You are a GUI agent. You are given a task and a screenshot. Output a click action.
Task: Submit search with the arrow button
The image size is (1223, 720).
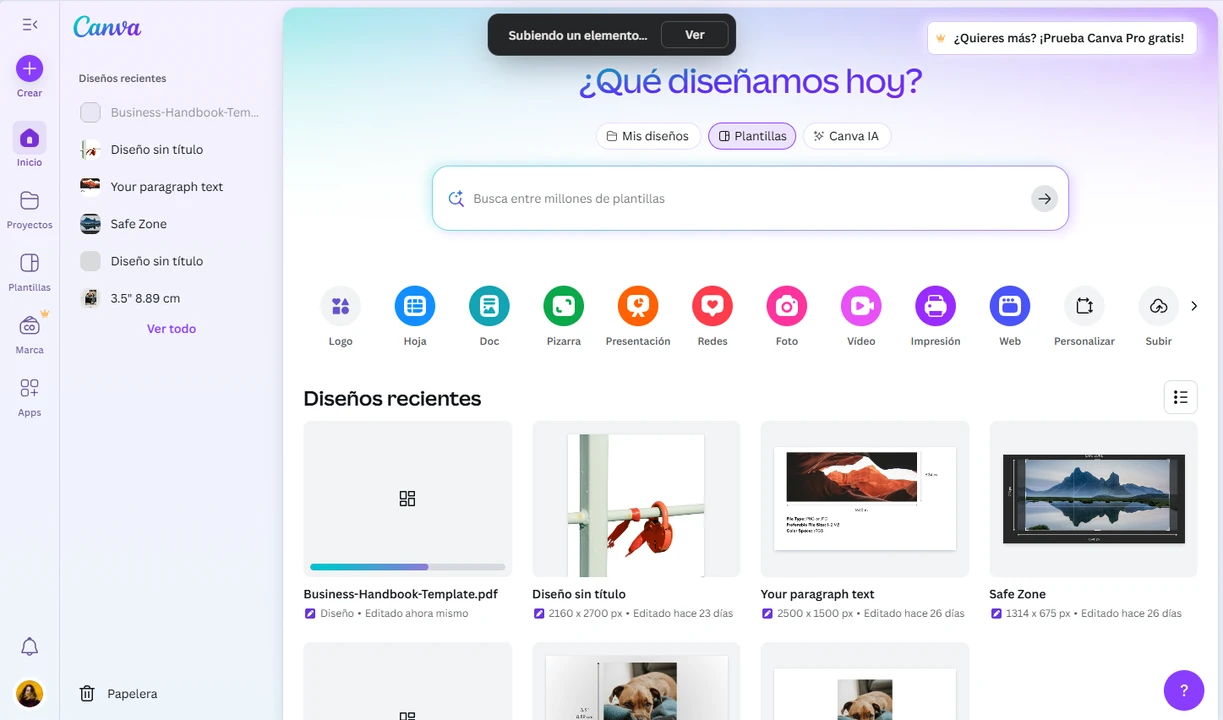[x=1044, y=198]
